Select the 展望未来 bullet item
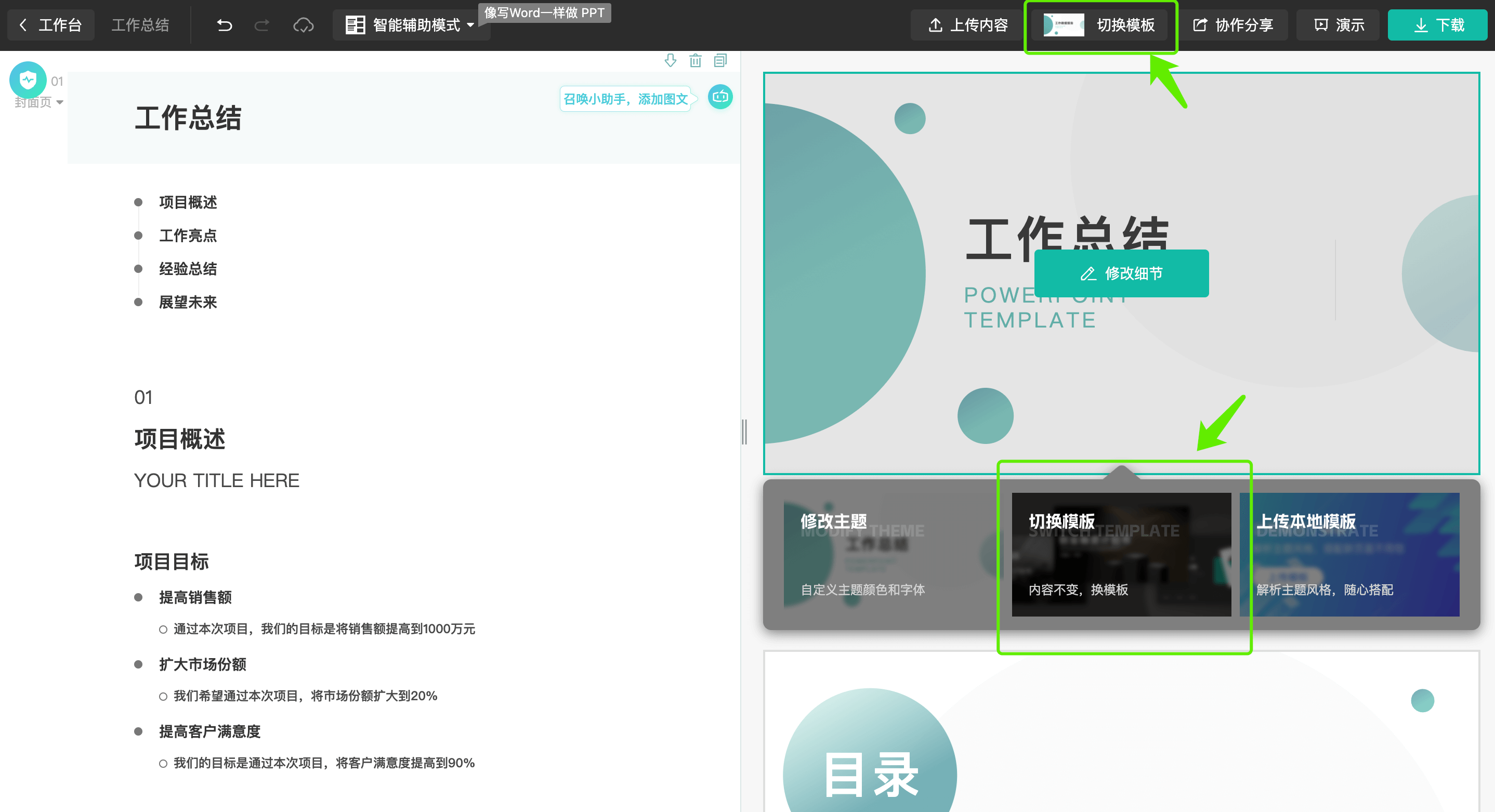 coord(188,302)
